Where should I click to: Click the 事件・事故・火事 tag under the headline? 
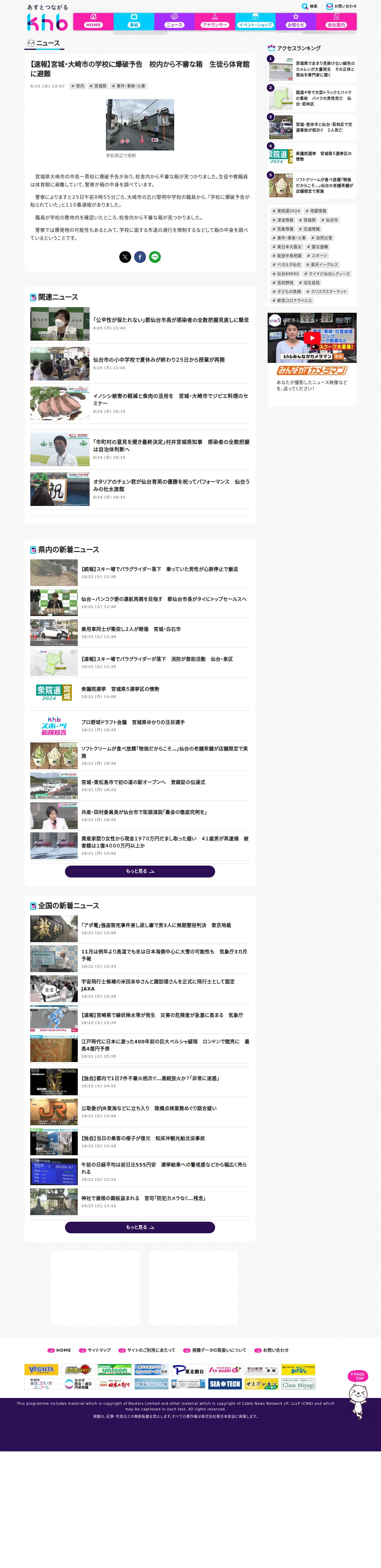pyautogui.click(x=128, y=86)
